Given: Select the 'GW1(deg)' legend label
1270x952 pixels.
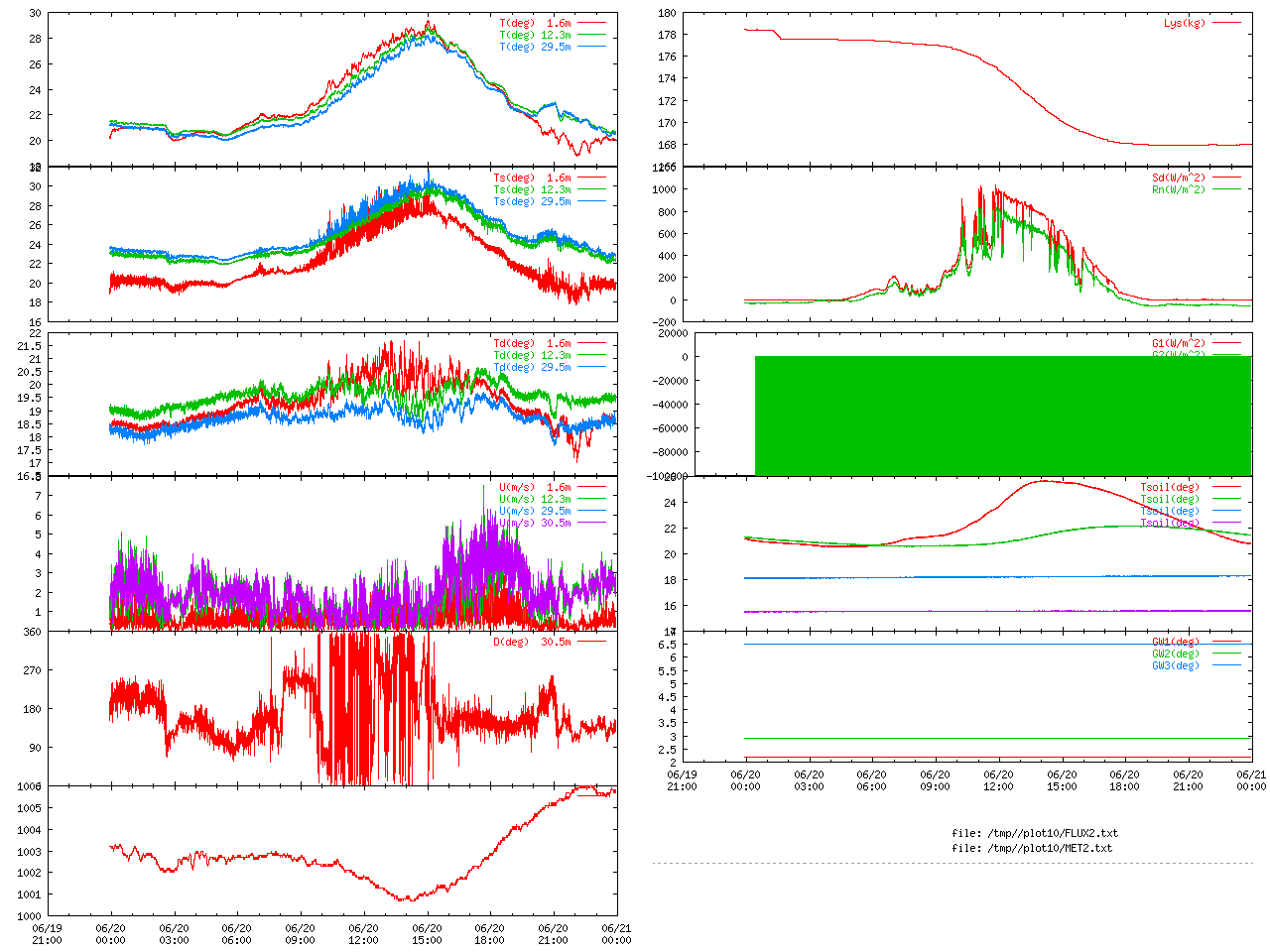Looking at the screenshot, I should pos(1177,642).
